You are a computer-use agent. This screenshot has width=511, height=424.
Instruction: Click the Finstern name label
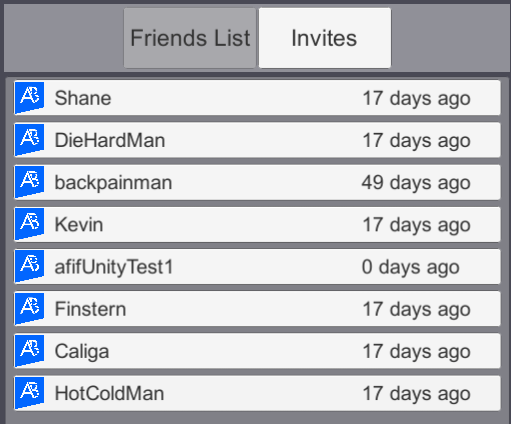(90, 309)
